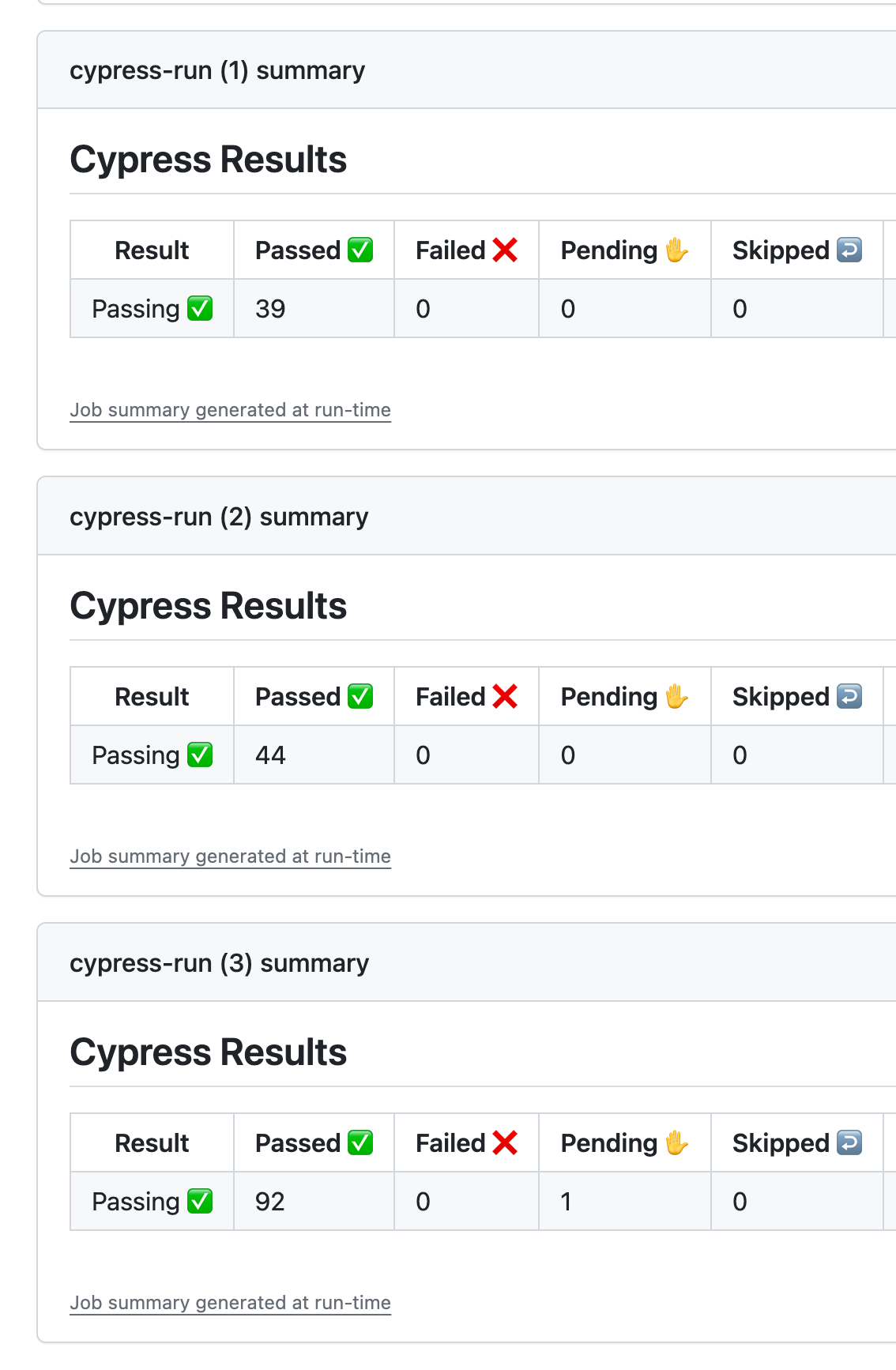This screenshot has width=896, height=1370.
Task: Click the green check icon beside Passed in cypress-run (2) table
Action: [360, 697]
